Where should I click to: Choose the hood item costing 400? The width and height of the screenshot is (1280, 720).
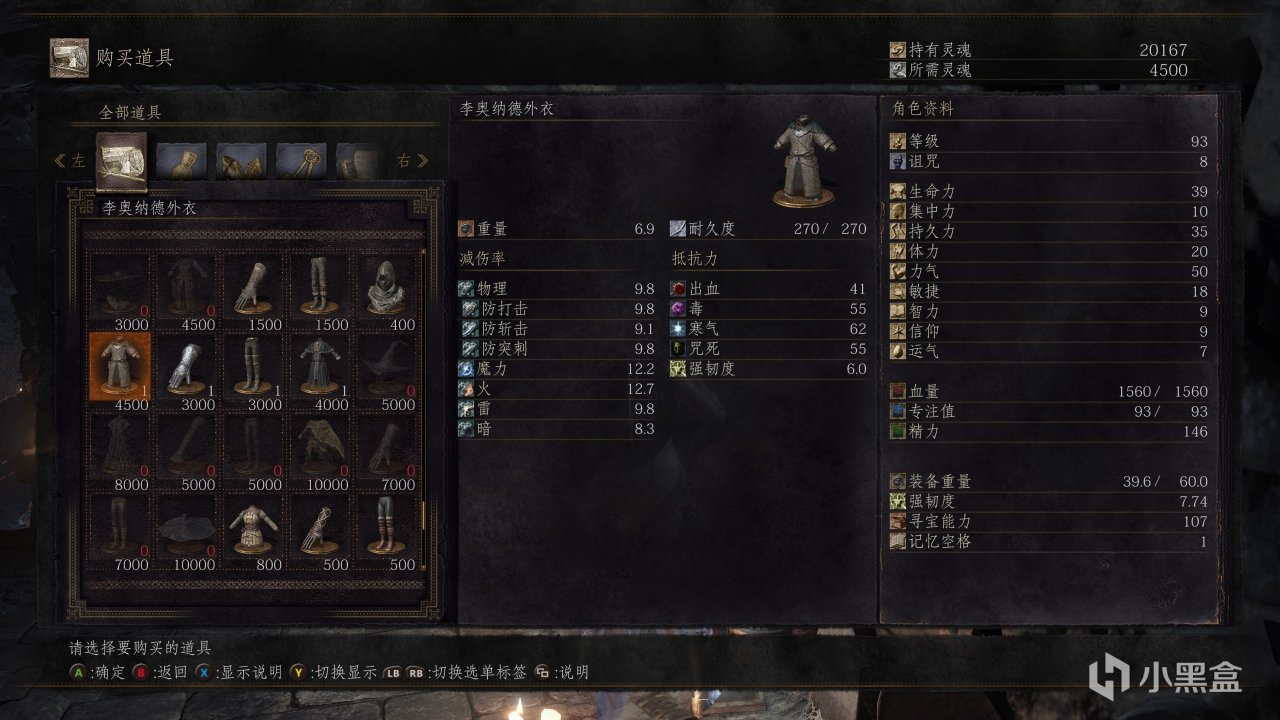[x=388, y=286]
